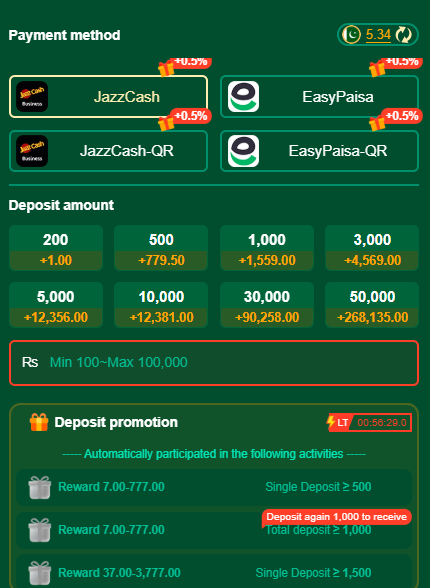Image resolution: width=430 pixels, height=588 pixels.
Task: Click the balance refresh arrows icon
Action: click(x=404, y=35)
